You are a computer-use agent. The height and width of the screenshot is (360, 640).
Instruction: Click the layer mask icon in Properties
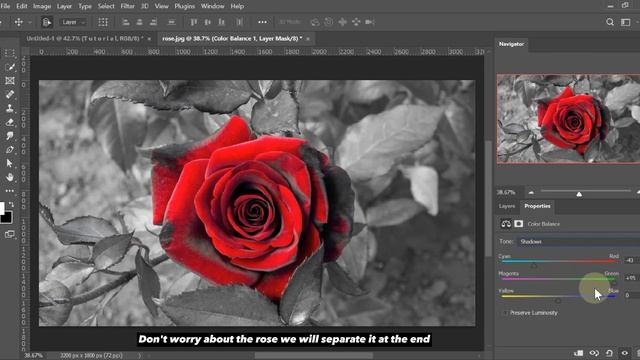click(x=519, y=224)
